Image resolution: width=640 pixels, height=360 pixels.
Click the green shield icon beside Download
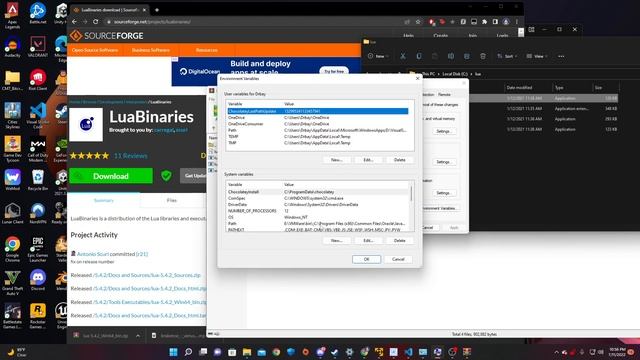166,176
